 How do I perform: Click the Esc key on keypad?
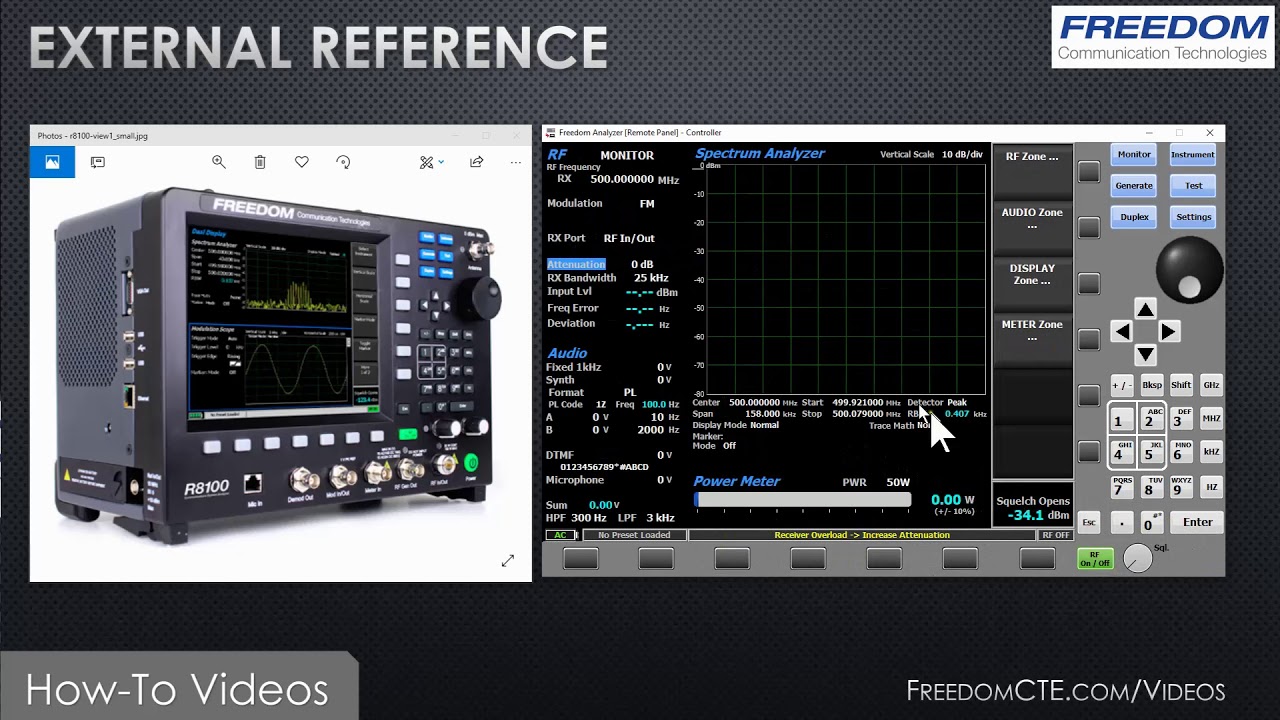point(1089,522)
